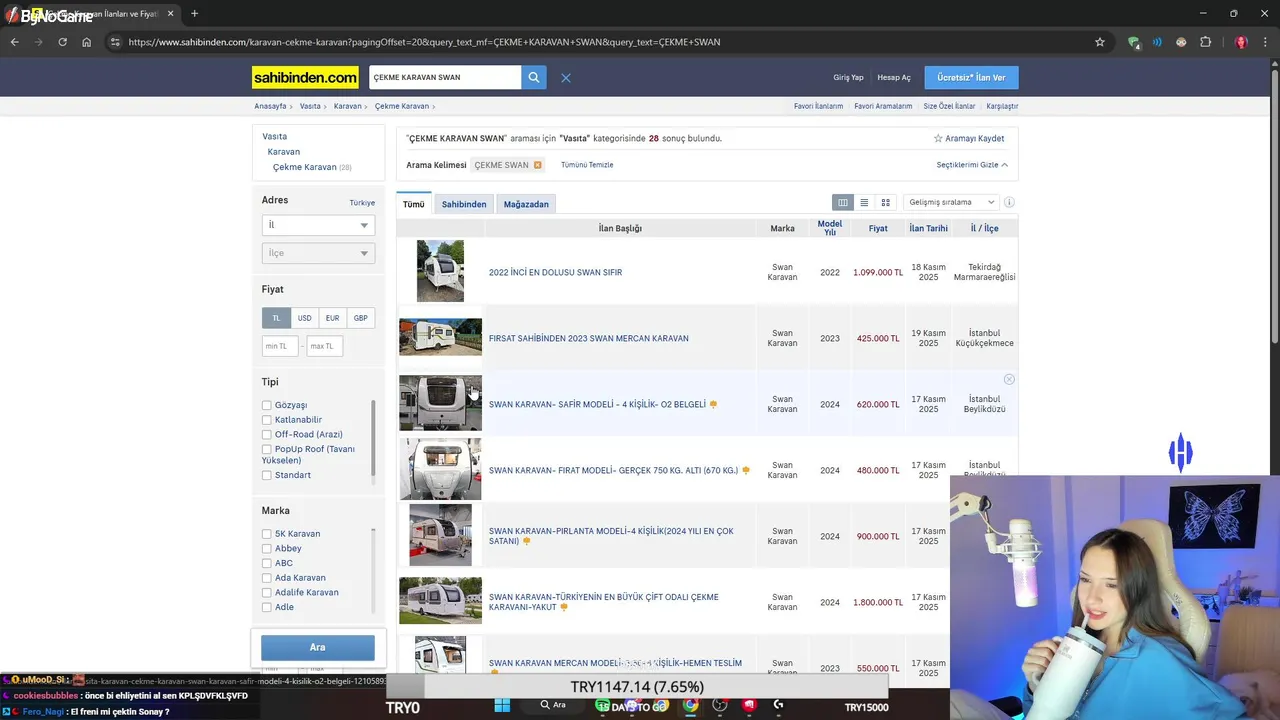Switch to the Sahibinden tab
The height and width of the screenshot is (720, 1280).
click(464, 204)
